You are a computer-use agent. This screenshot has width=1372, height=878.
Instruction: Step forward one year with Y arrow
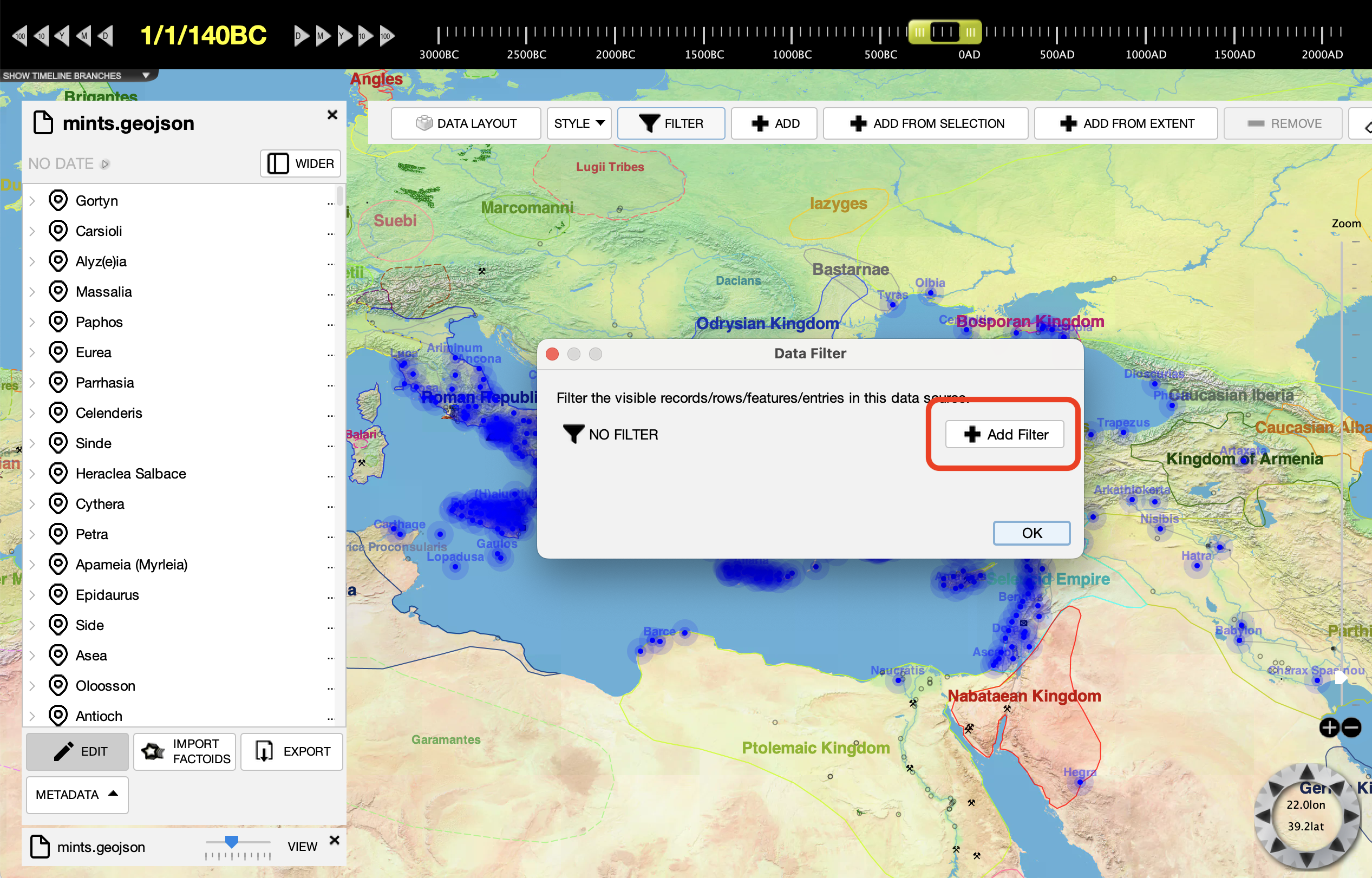pos(343,36)
